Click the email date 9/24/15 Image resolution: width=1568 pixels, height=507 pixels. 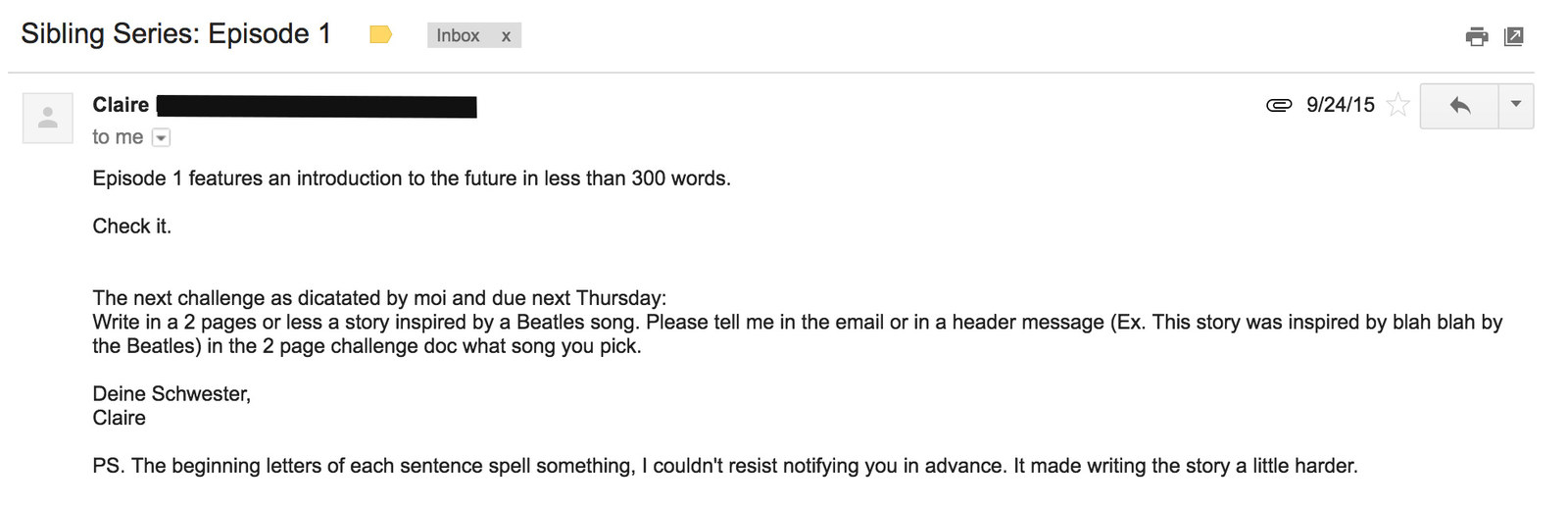1340,105
